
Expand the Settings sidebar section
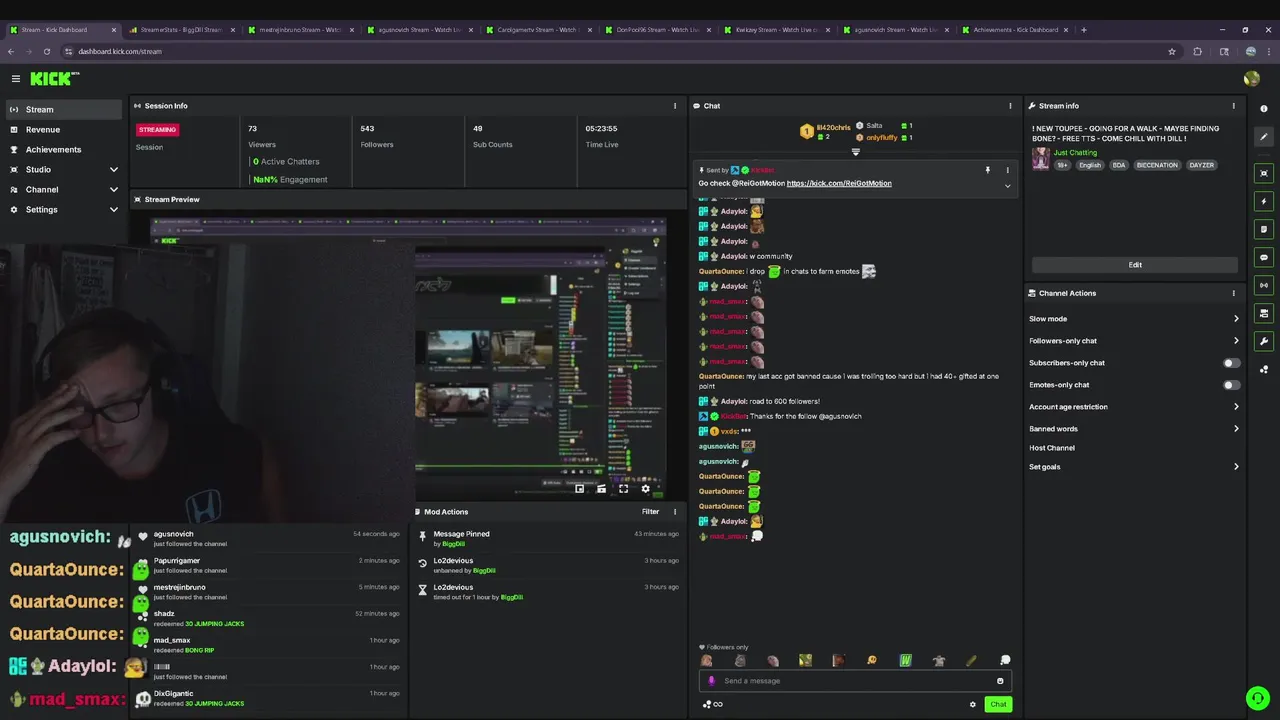click(63, 209)
